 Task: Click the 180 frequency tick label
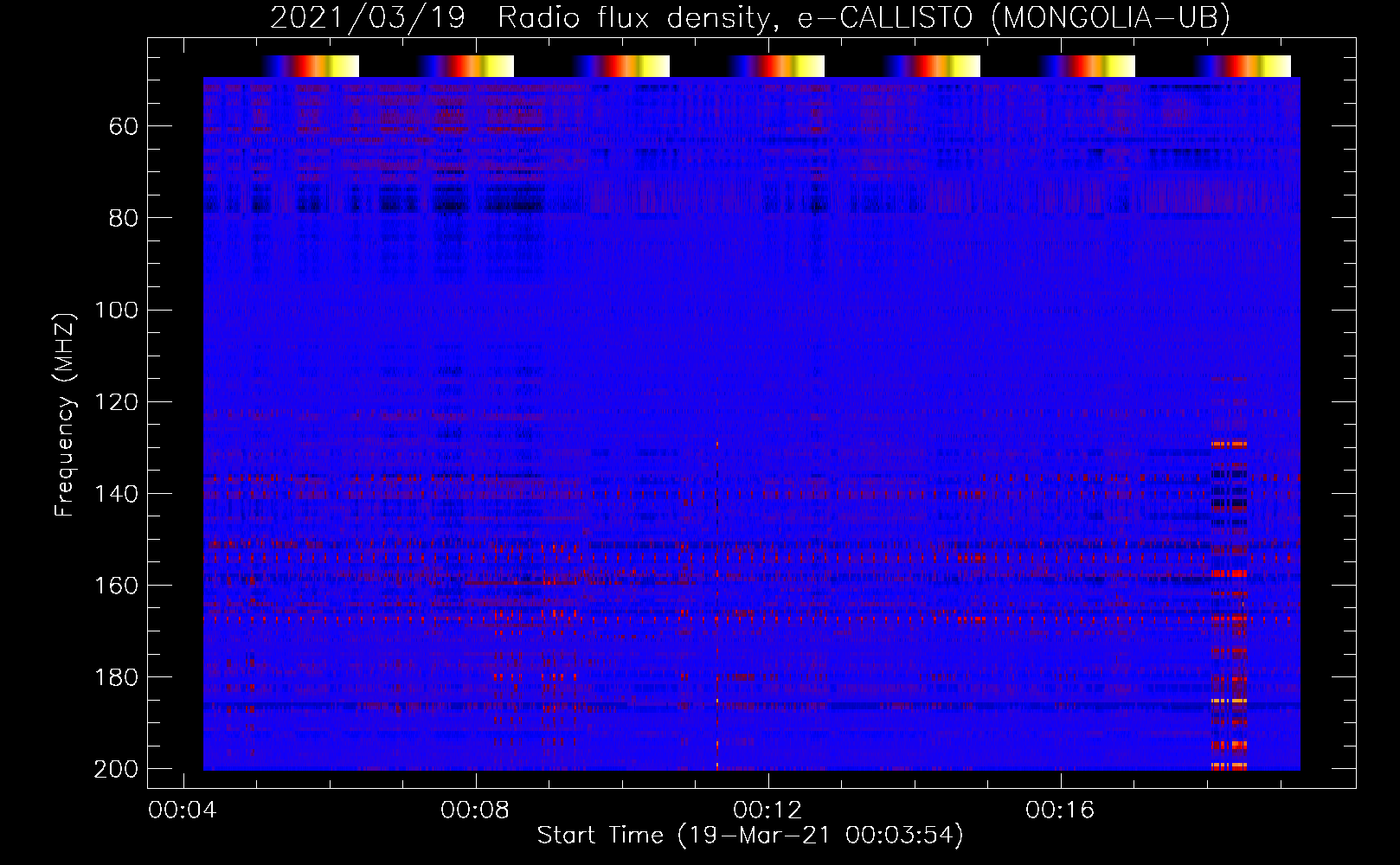[x=117, y=677]
